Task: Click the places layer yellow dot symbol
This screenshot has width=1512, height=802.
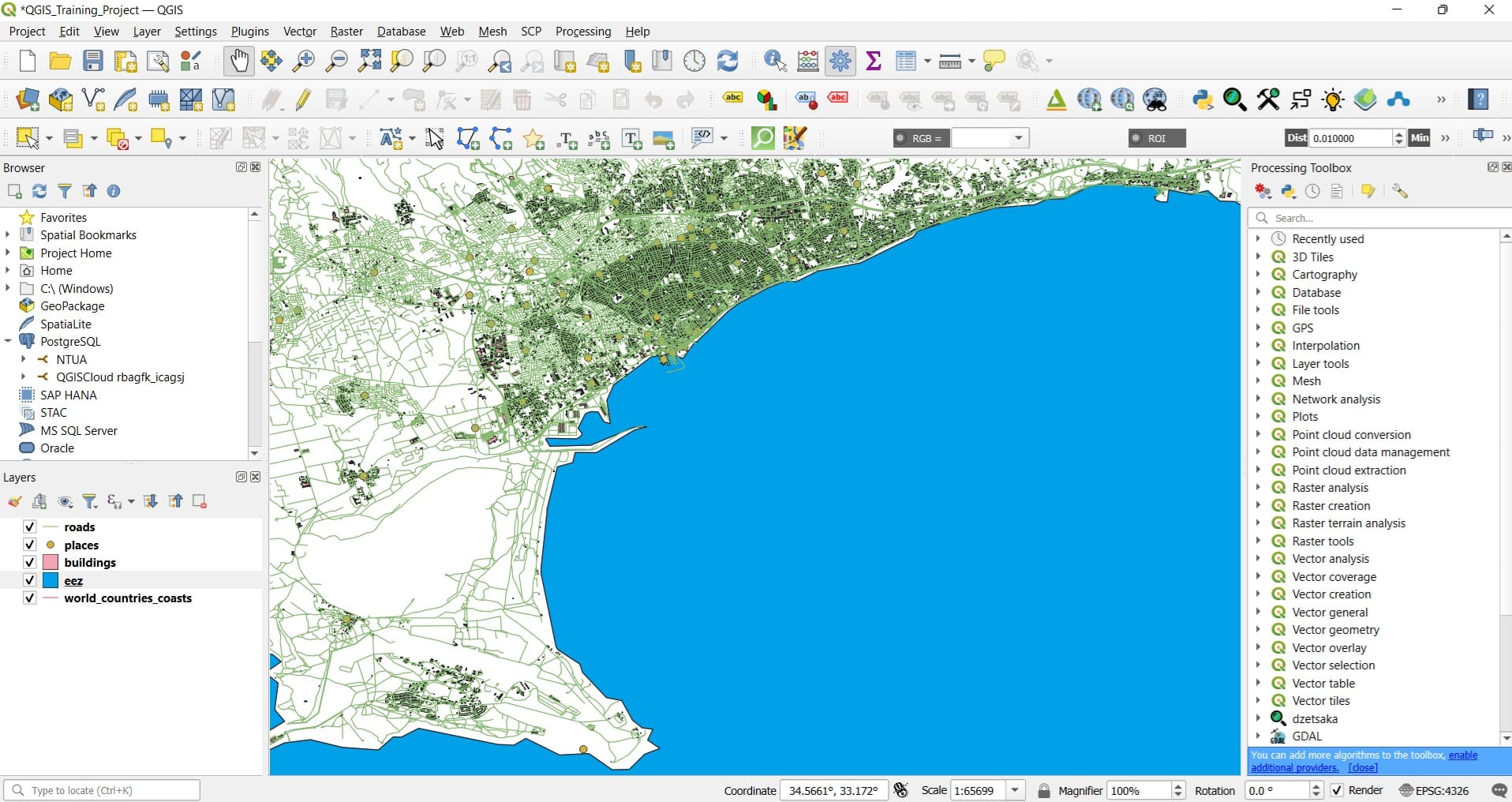Action: [x=51, y=545]
